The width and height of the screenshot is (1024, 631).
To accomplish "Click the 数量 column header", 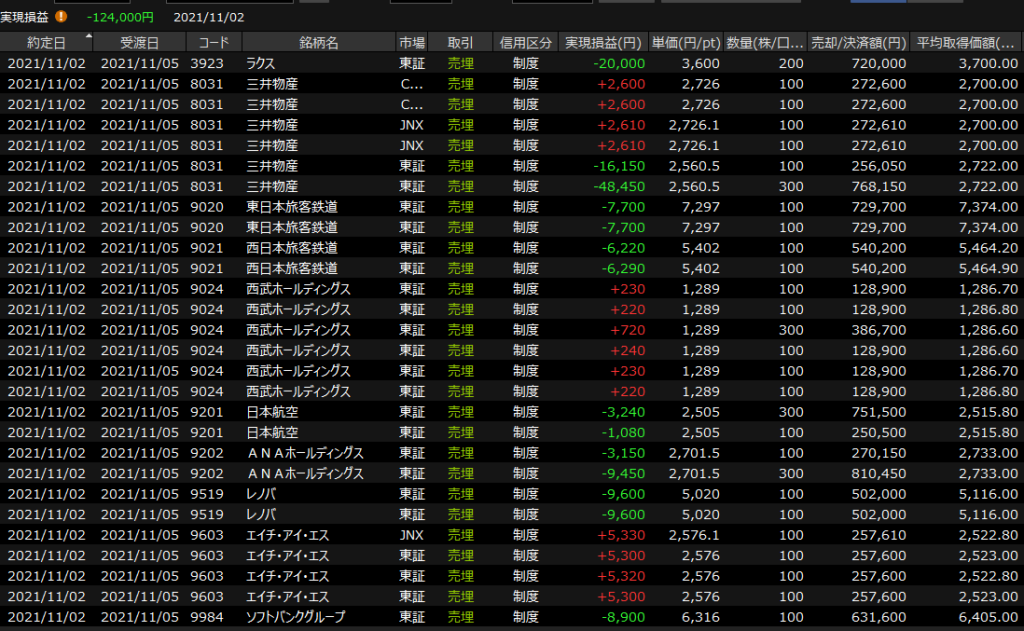I will [x=765, y=43].
